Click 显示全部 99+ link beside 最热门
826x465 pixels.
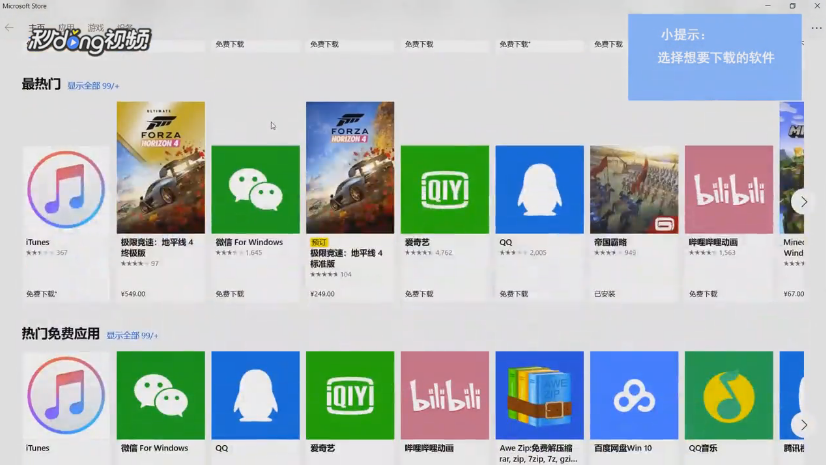point(93,86)
